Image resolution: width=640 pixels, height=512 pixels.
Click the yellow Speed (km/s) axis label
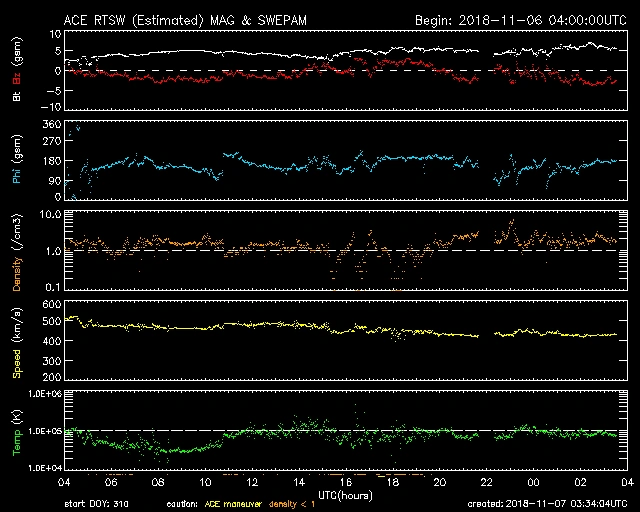(17, 338)
